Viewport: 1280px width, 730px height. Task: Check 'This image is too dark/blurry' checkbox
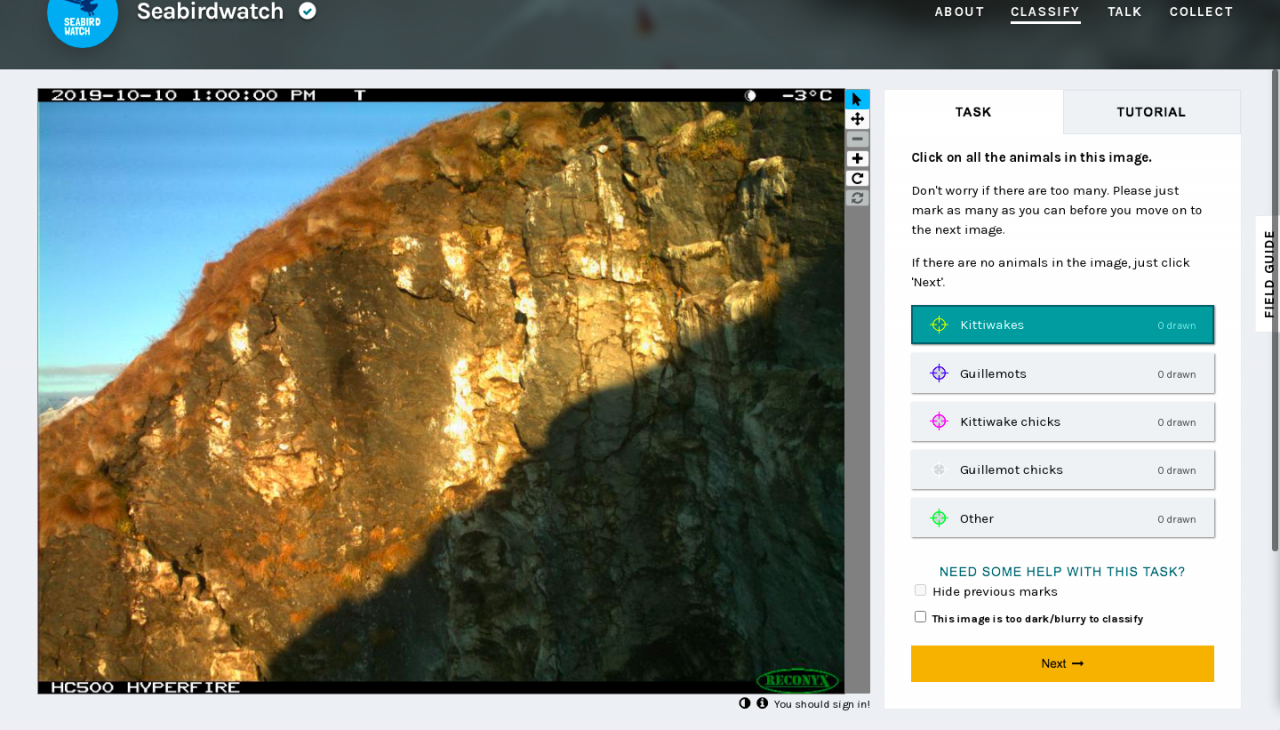tap(920, 617)
